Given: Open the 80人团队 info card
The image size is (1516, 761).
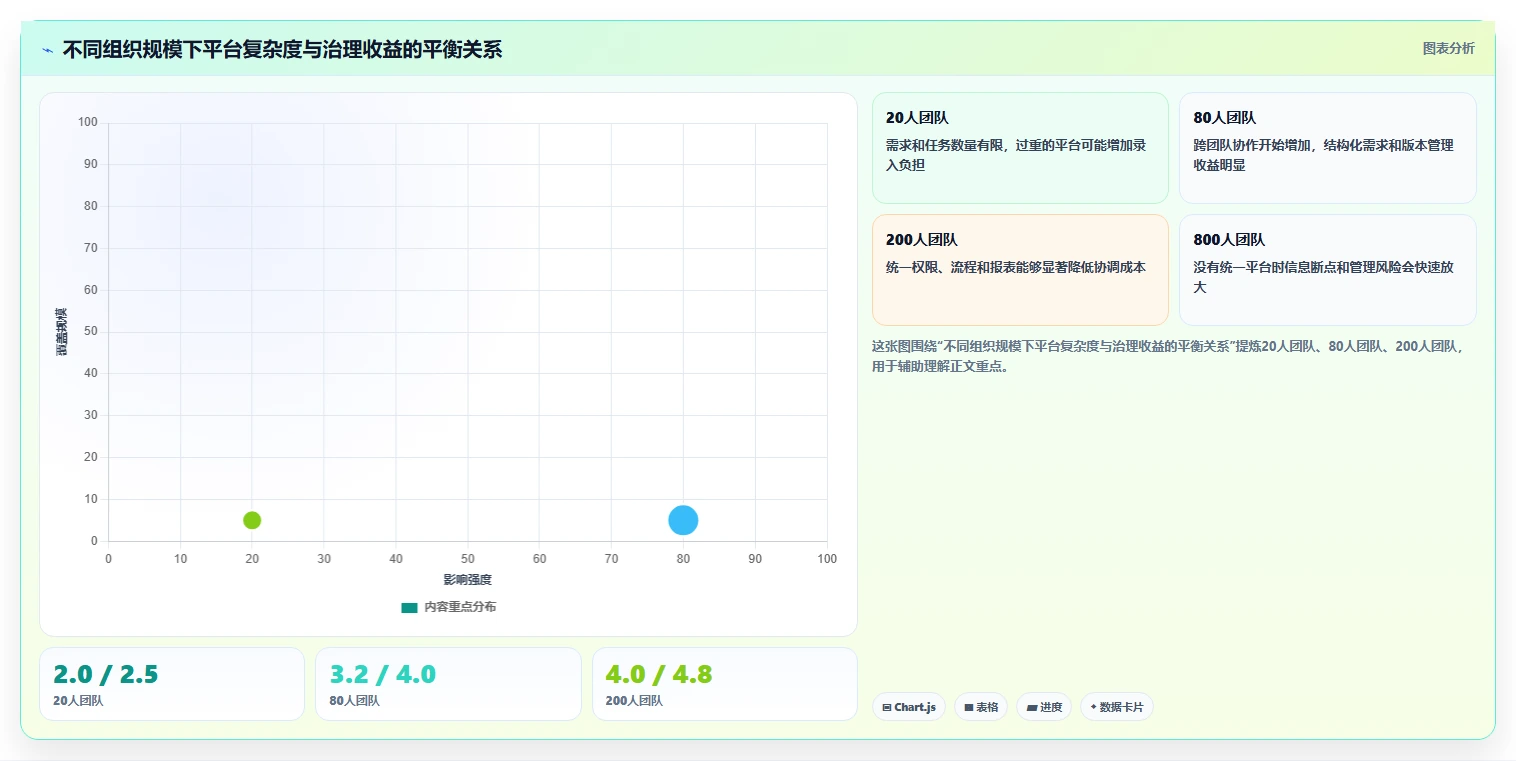Looking at the screenshot, I should 1327,148.
